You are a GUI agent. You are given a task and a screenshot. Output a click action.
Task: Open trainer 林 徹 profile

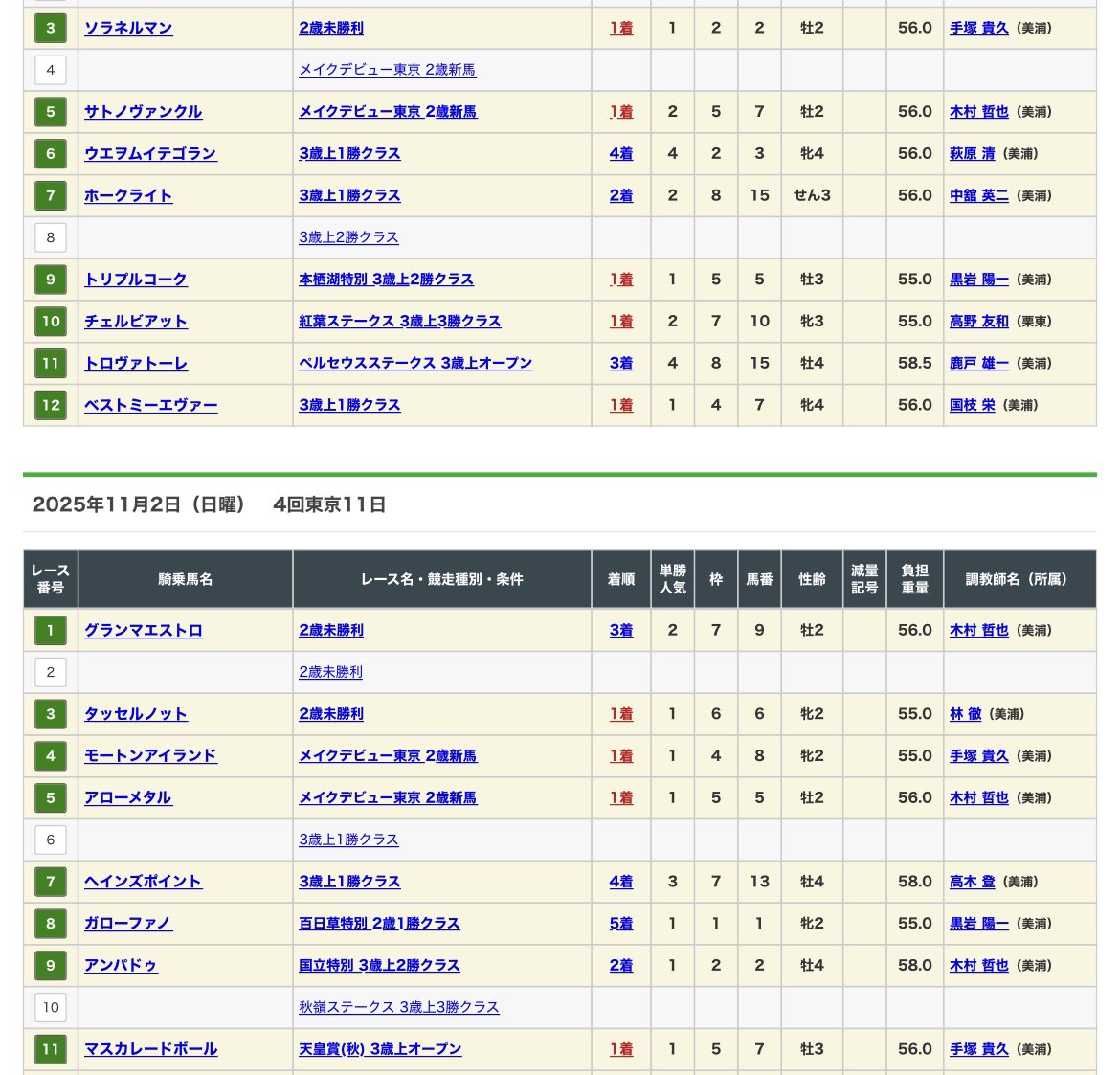(966, 713)
